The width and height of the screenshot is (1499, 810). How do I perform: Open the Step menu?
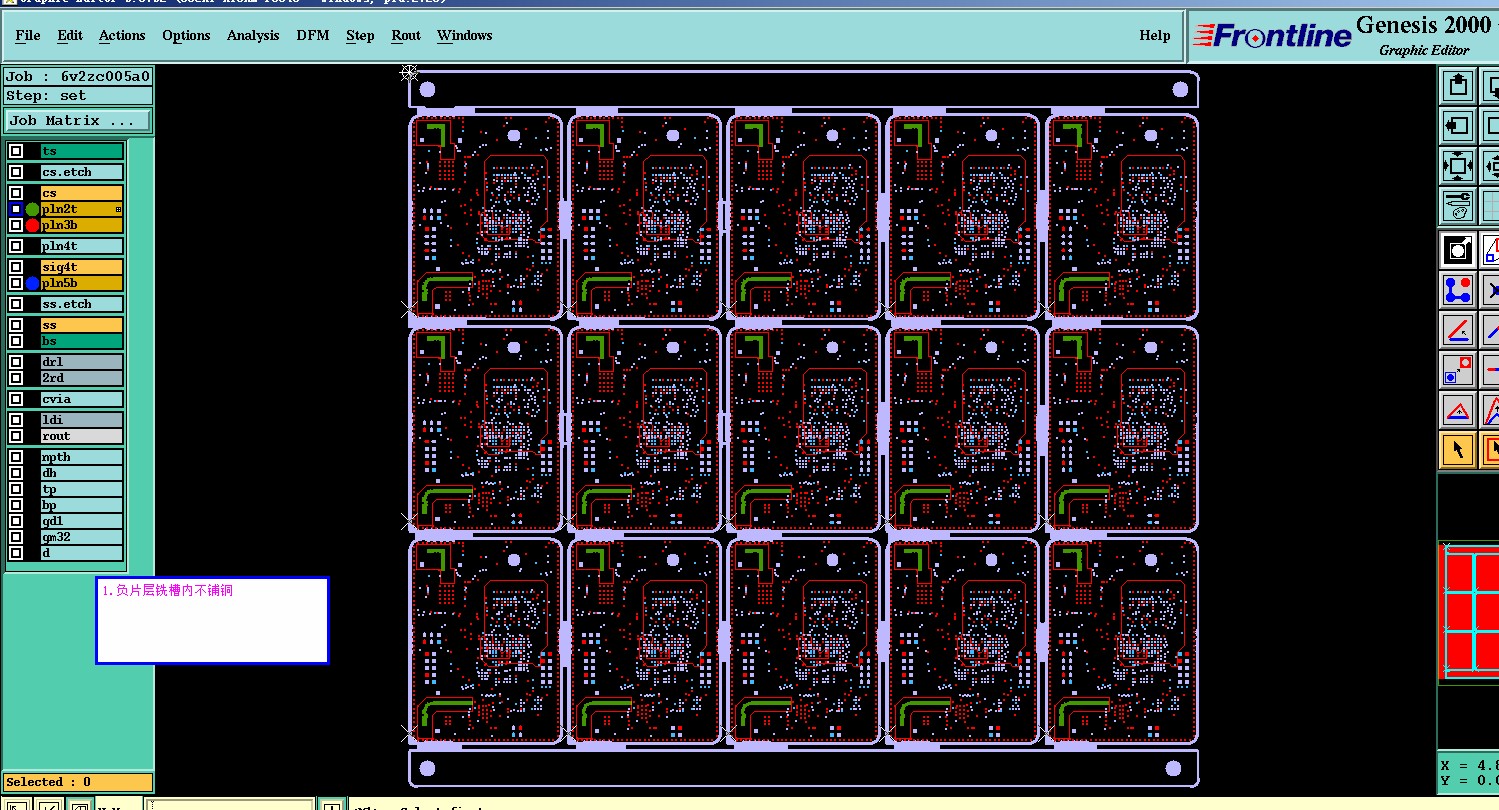(360, 35)
